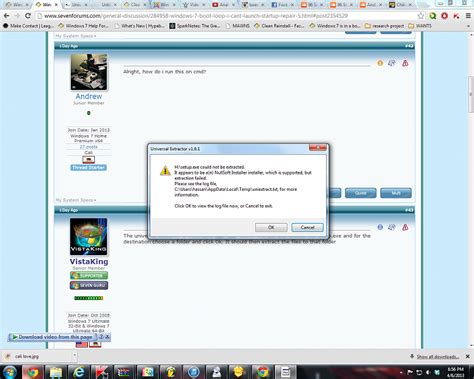The width and height of the screenshot is (474, 379).
Task: Click the red report-post triangle in VistaKing's post
Action: (x=405, y=227)
